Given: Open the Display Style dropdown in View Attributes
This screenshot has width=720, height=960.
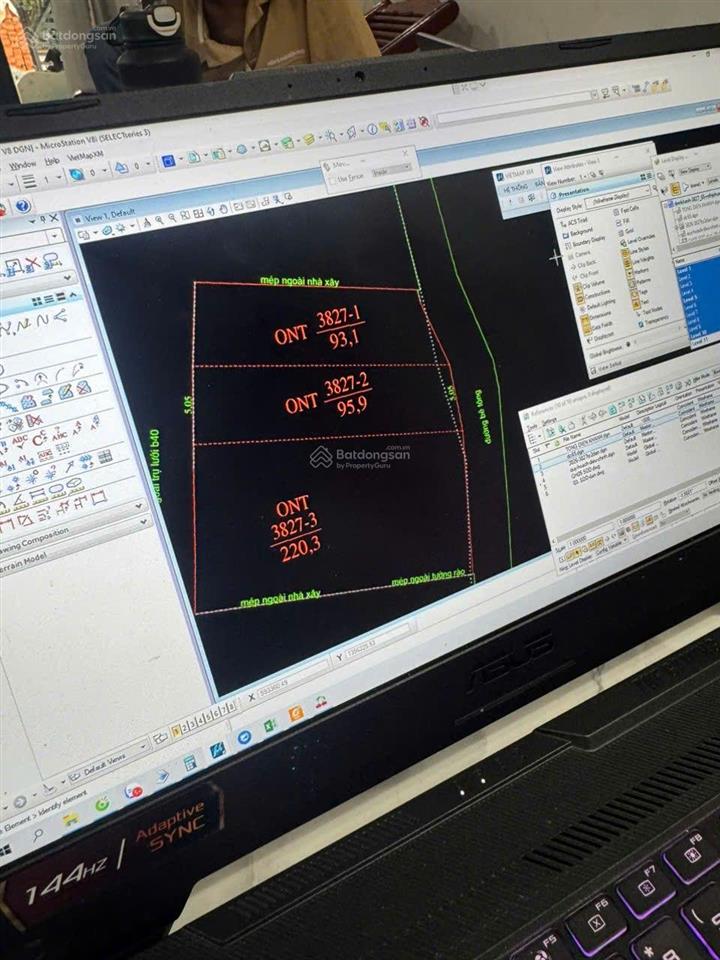Looking at the screenshot, I should 618,197.
